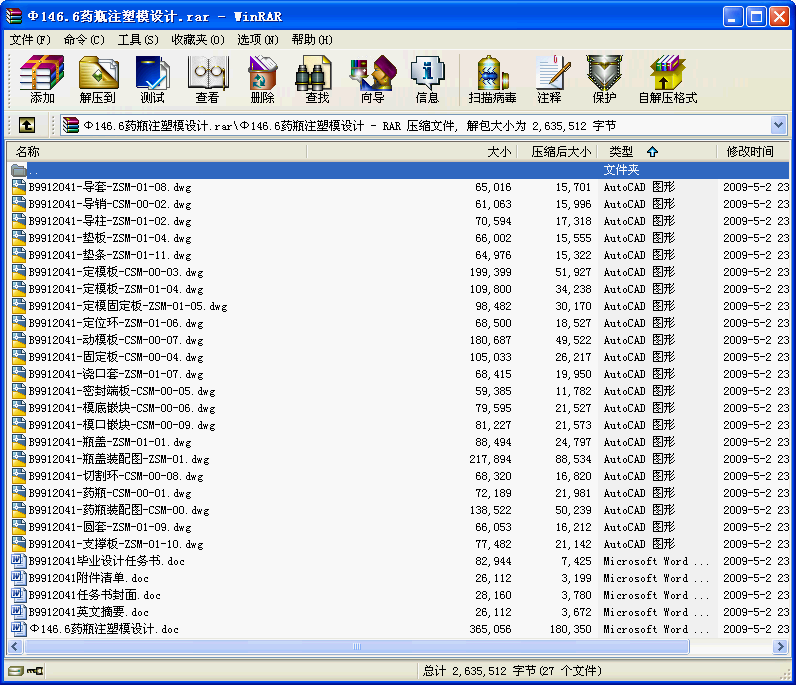Click the 删除 (Delete) toolbar icon
This screenshot has height=685, width=796.
tap(262, 80)
